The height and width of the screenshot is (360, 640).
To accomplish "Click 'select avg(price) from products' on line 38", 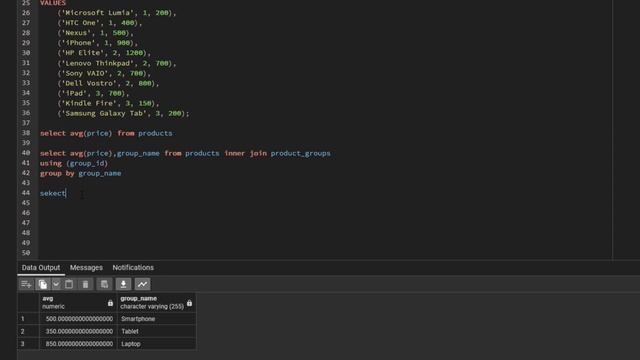I will pos(106,133).
